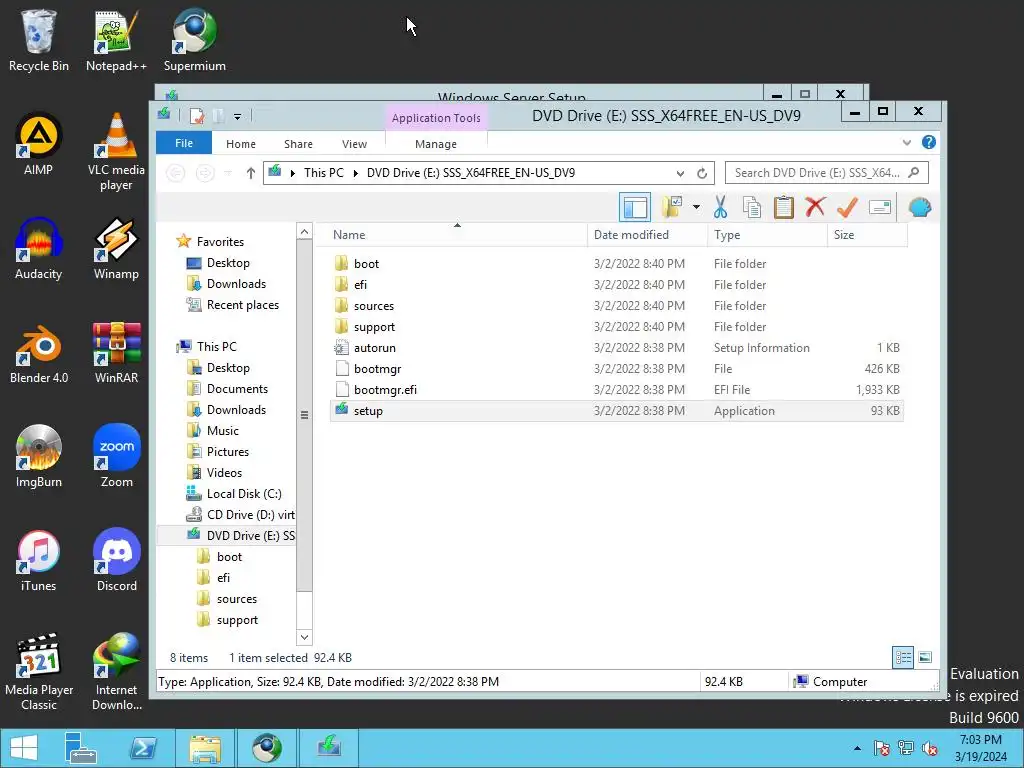This screenshot has width=1024, height=768.
Task: Open Customize Quick Access Toolbar dropdown
Action: (237, 117)
